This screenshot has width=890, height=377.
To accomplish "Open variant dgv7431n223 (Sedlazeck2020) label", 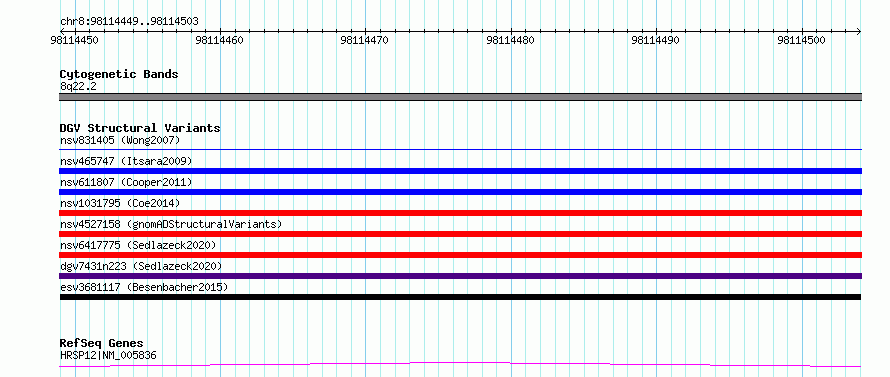I will click(141, 266).
